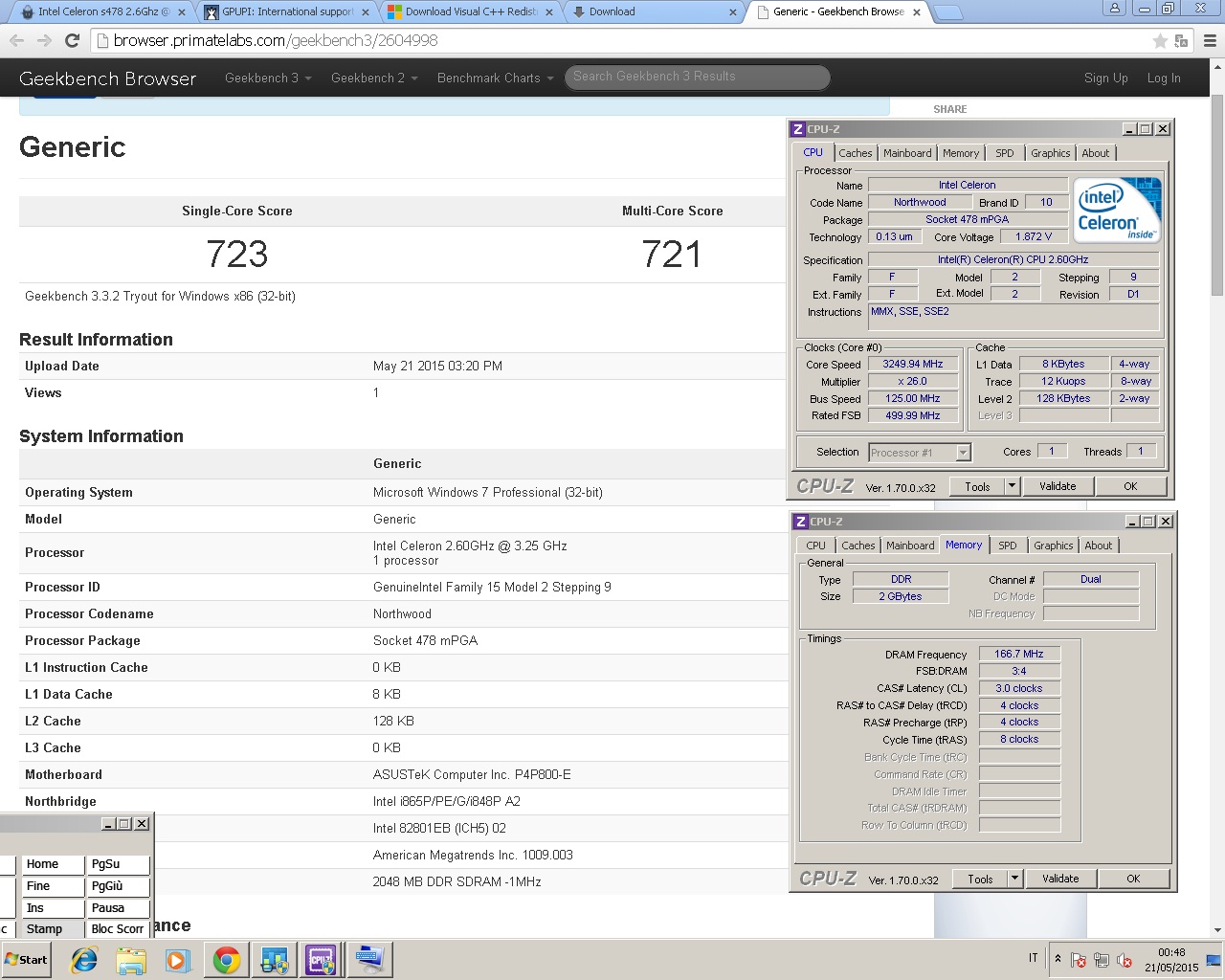
Task: Bookmark this page with the star icon
Action: [1160, 40]
